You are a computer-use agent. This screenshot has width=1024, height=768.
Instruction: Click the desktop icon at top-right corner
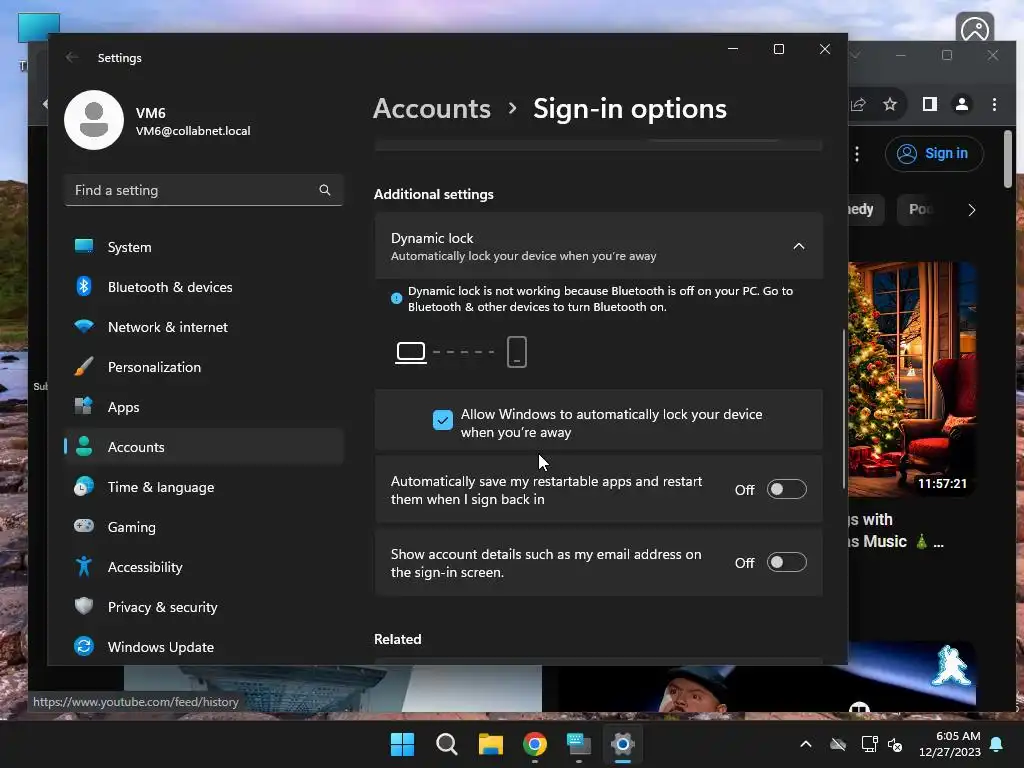point(974,27)
